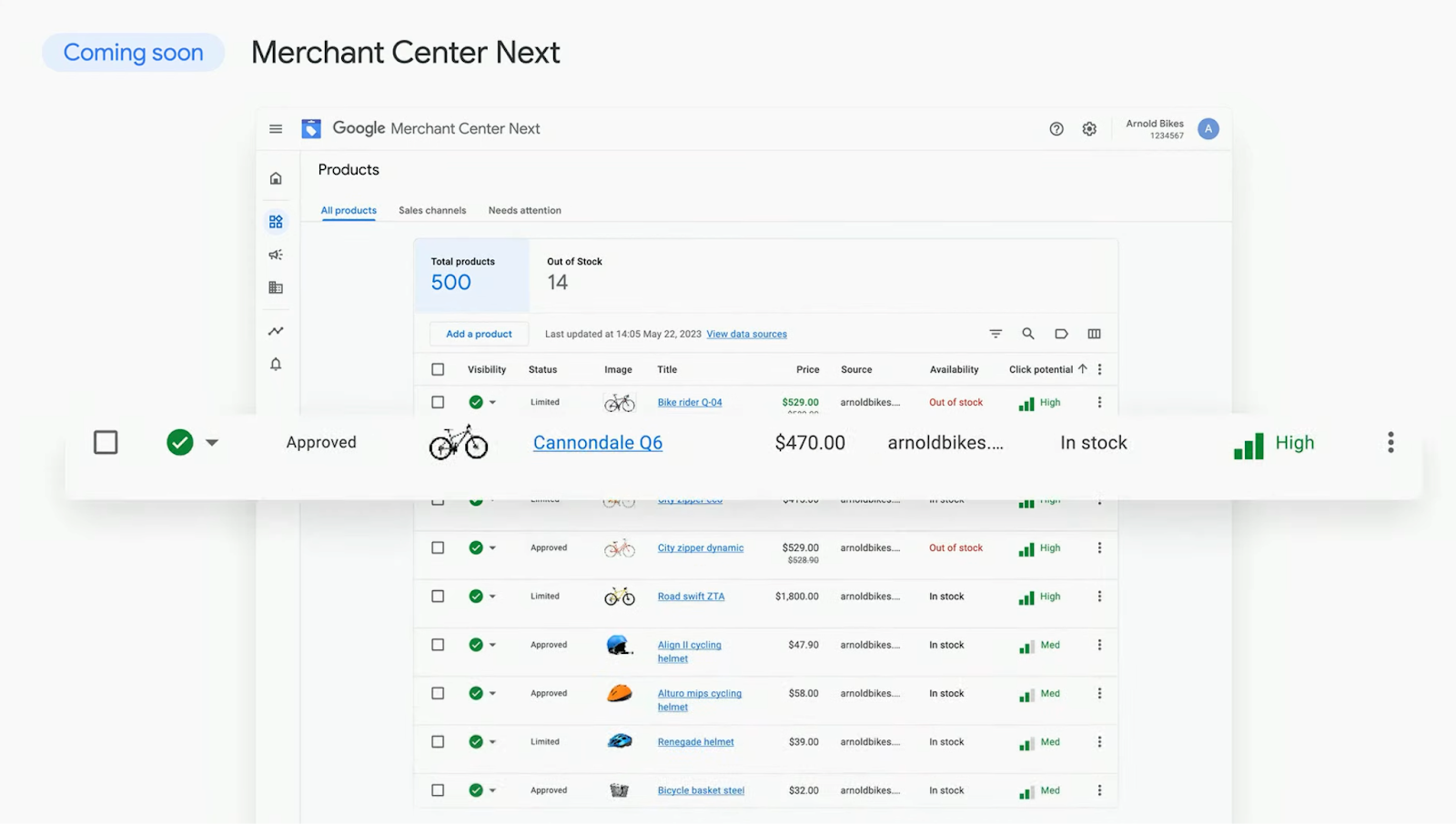Tick the select-all checkbox in table header

(438, 369)
